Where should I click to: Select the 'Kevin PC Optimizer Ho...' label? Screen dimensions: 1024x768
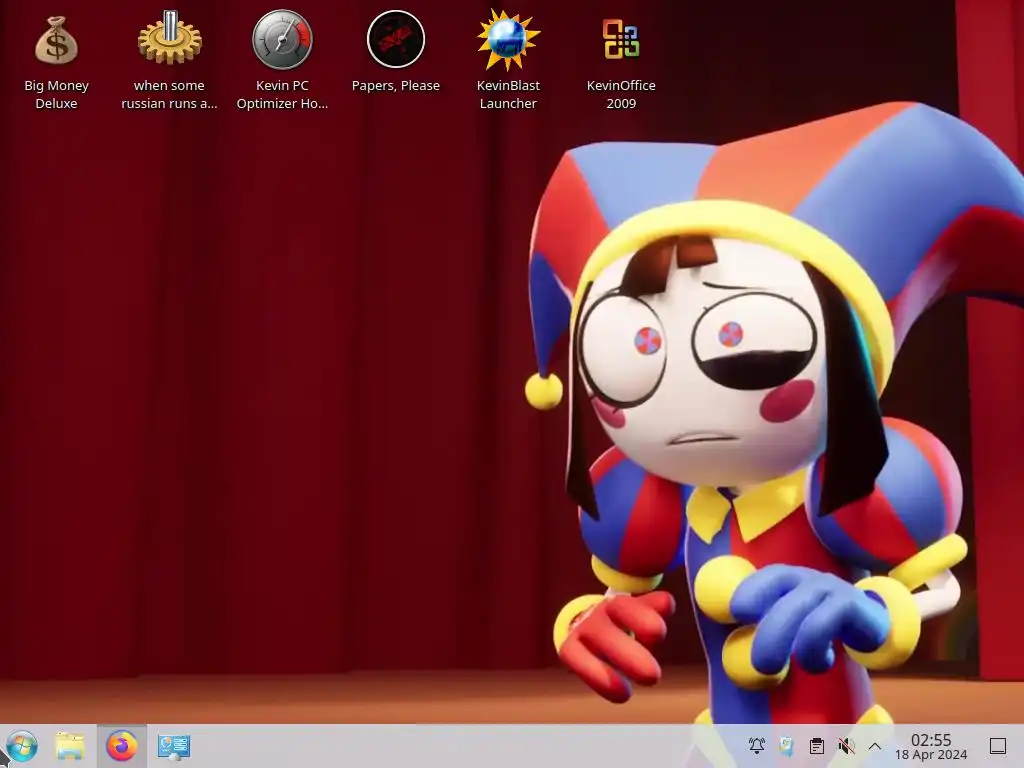click(x=282, y=95)
